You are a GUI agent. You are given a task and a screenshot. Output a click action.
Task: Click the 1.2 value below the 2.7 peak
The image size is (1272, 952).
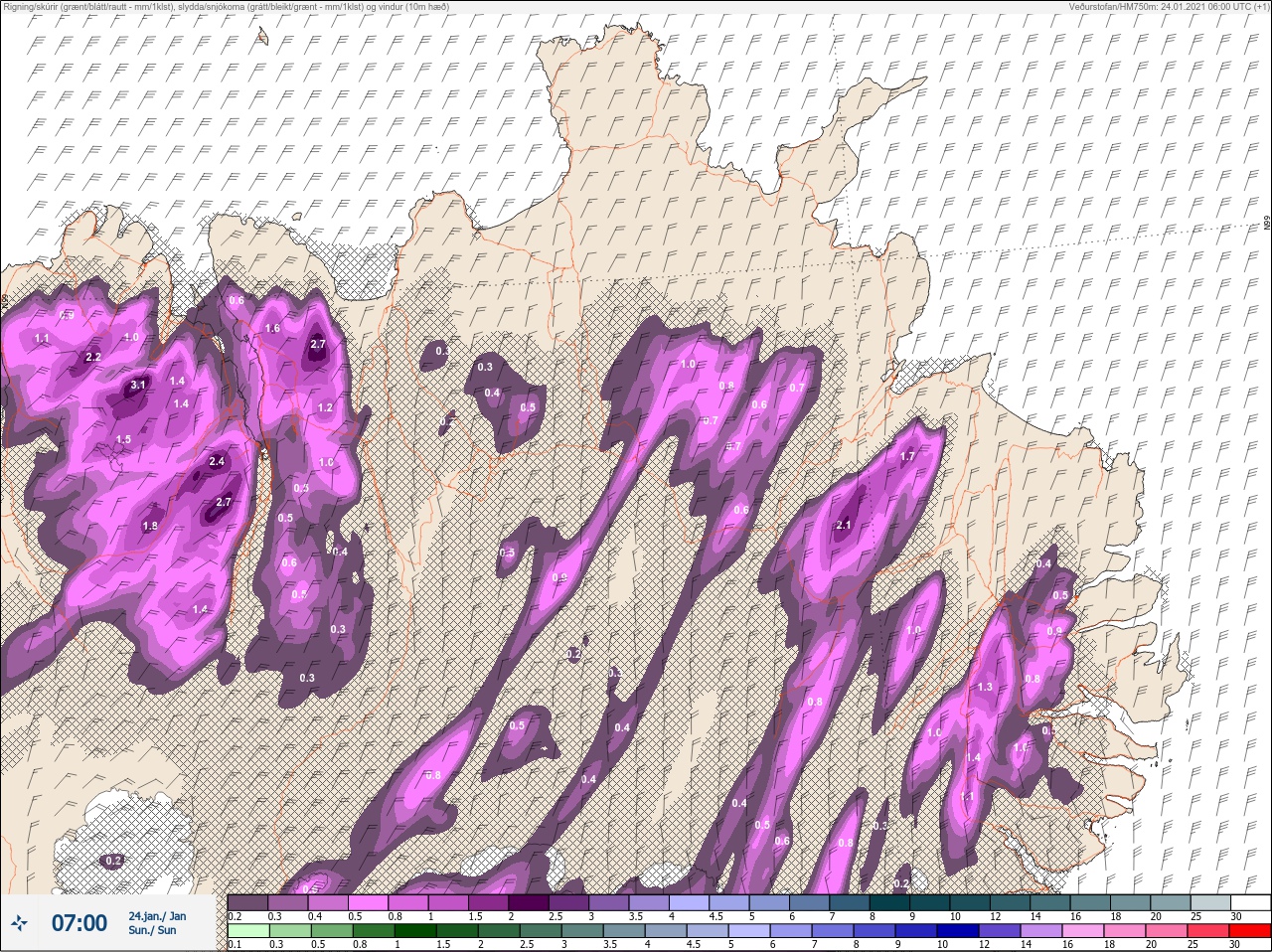pos(325,408)
